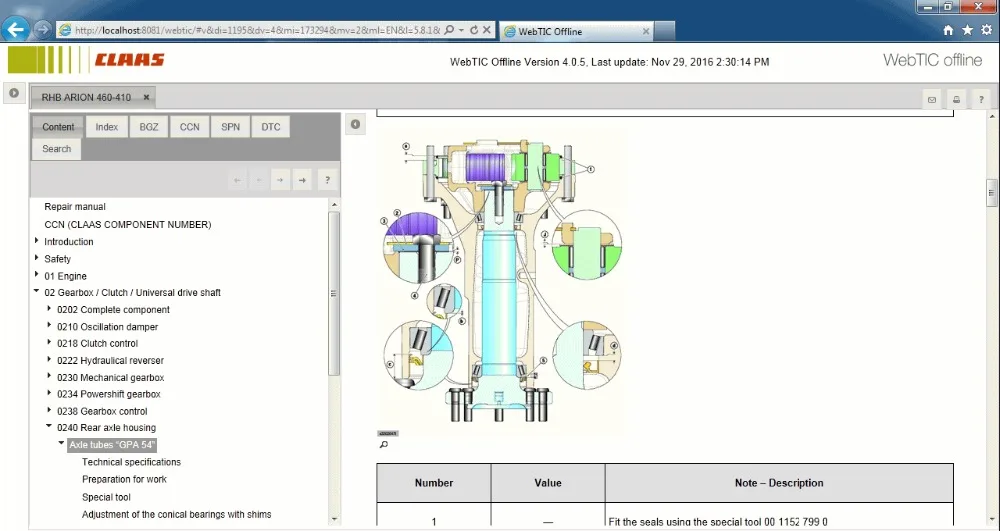
Task: Open the DTC tab
Action: point(270,127)
